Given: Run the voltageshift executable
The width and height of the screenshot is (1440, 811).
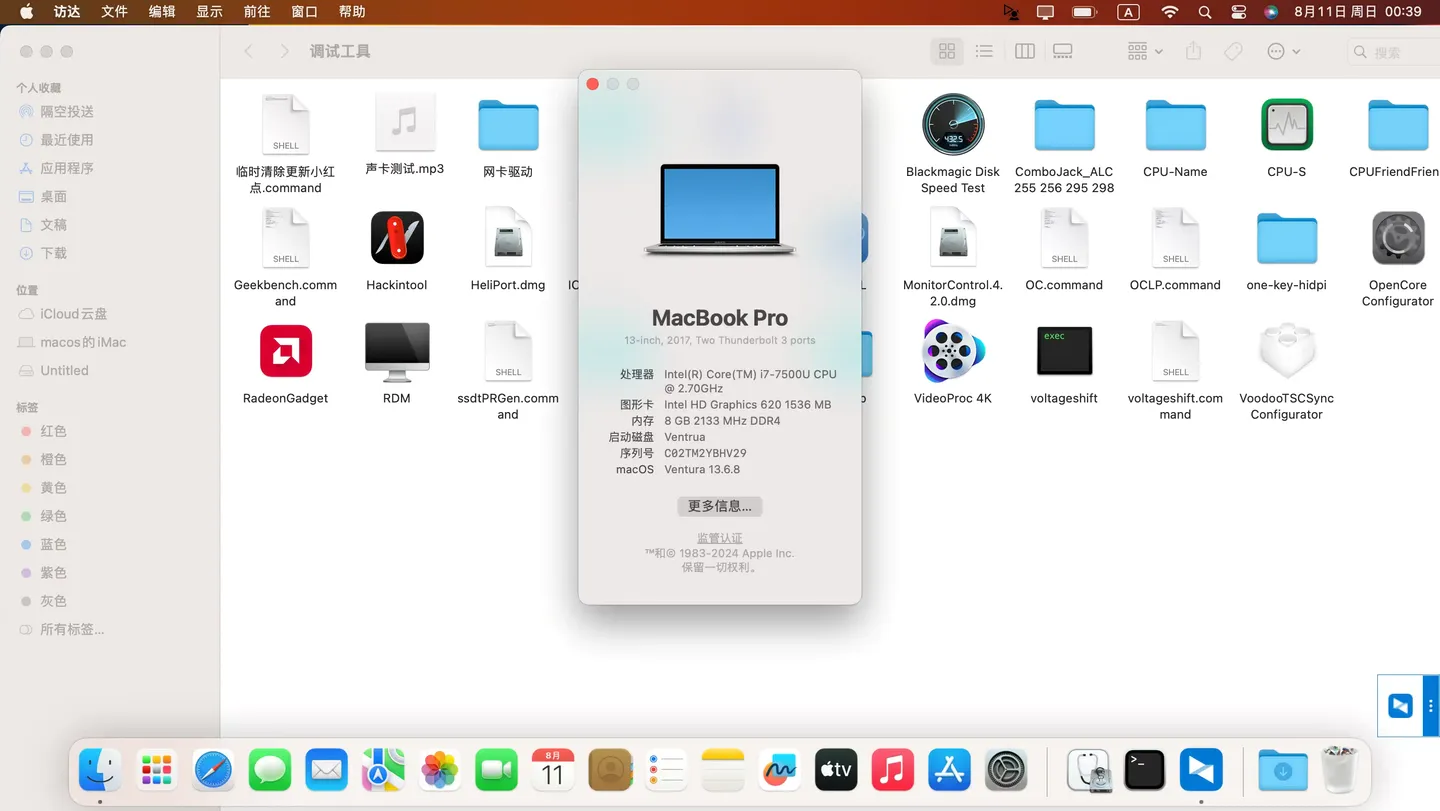Looking at the screenshot, I should point(1063,351).
